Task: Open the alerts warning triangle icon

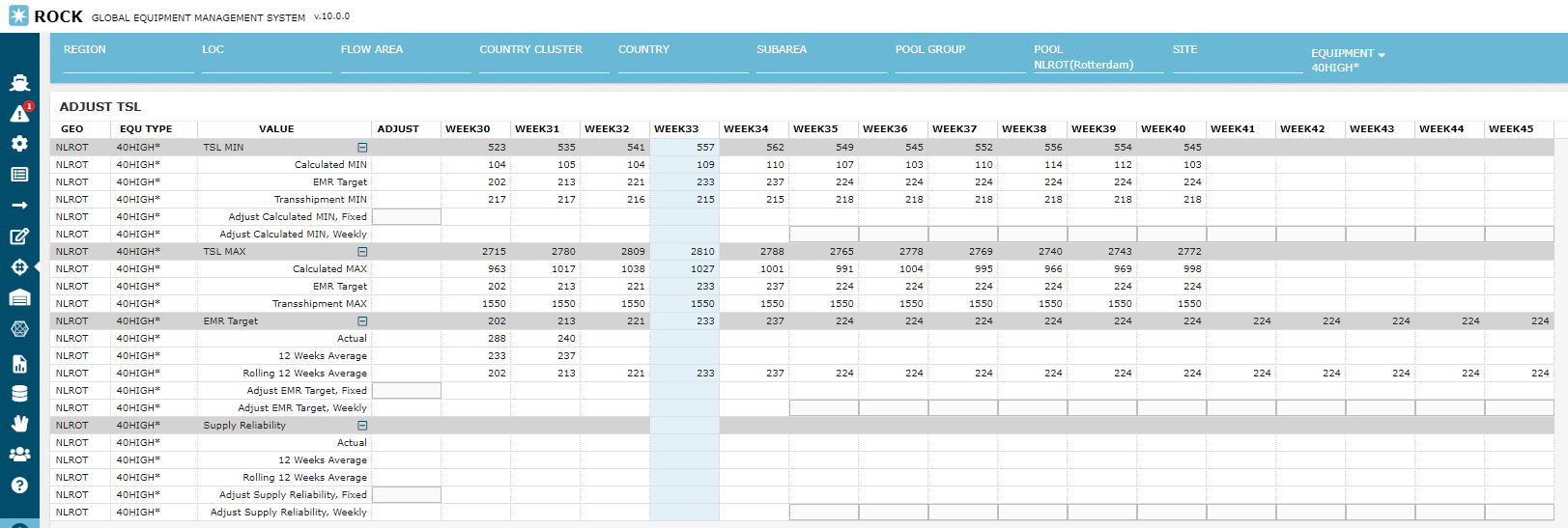Action: 19,114
